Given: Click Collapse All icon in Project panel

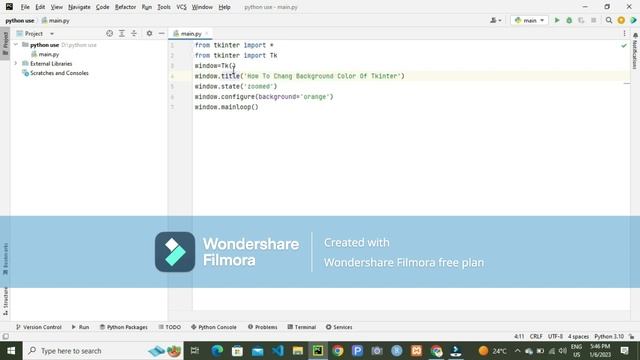Looking at the screenshot, I should click(x=134, y=33).
